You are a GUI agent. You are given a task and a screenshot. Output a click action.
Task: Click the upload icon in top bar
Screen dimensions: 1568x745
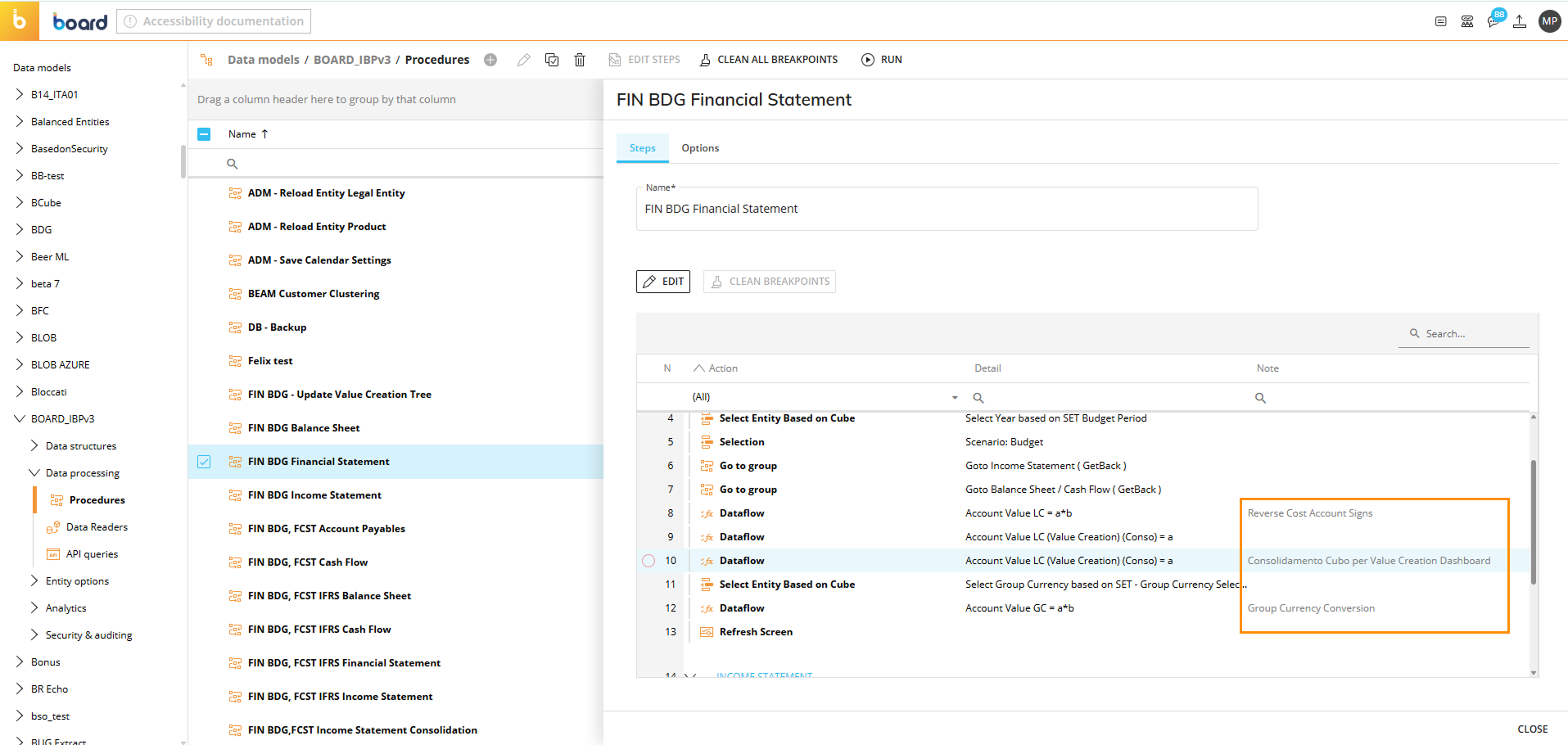pos(1520,21)
